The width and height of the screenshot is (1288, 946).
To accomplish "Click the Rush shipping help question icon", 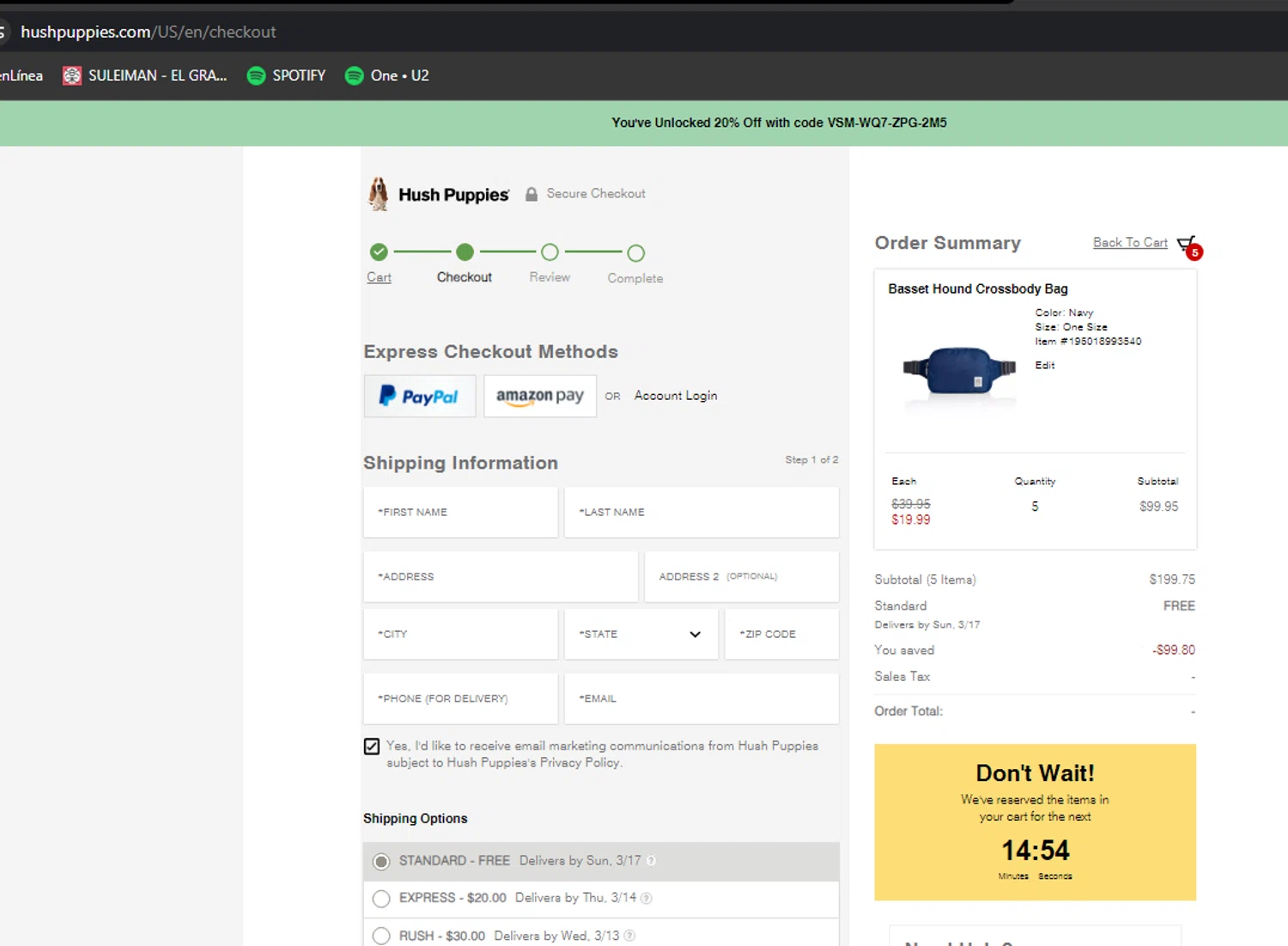I will pos(629,936).
